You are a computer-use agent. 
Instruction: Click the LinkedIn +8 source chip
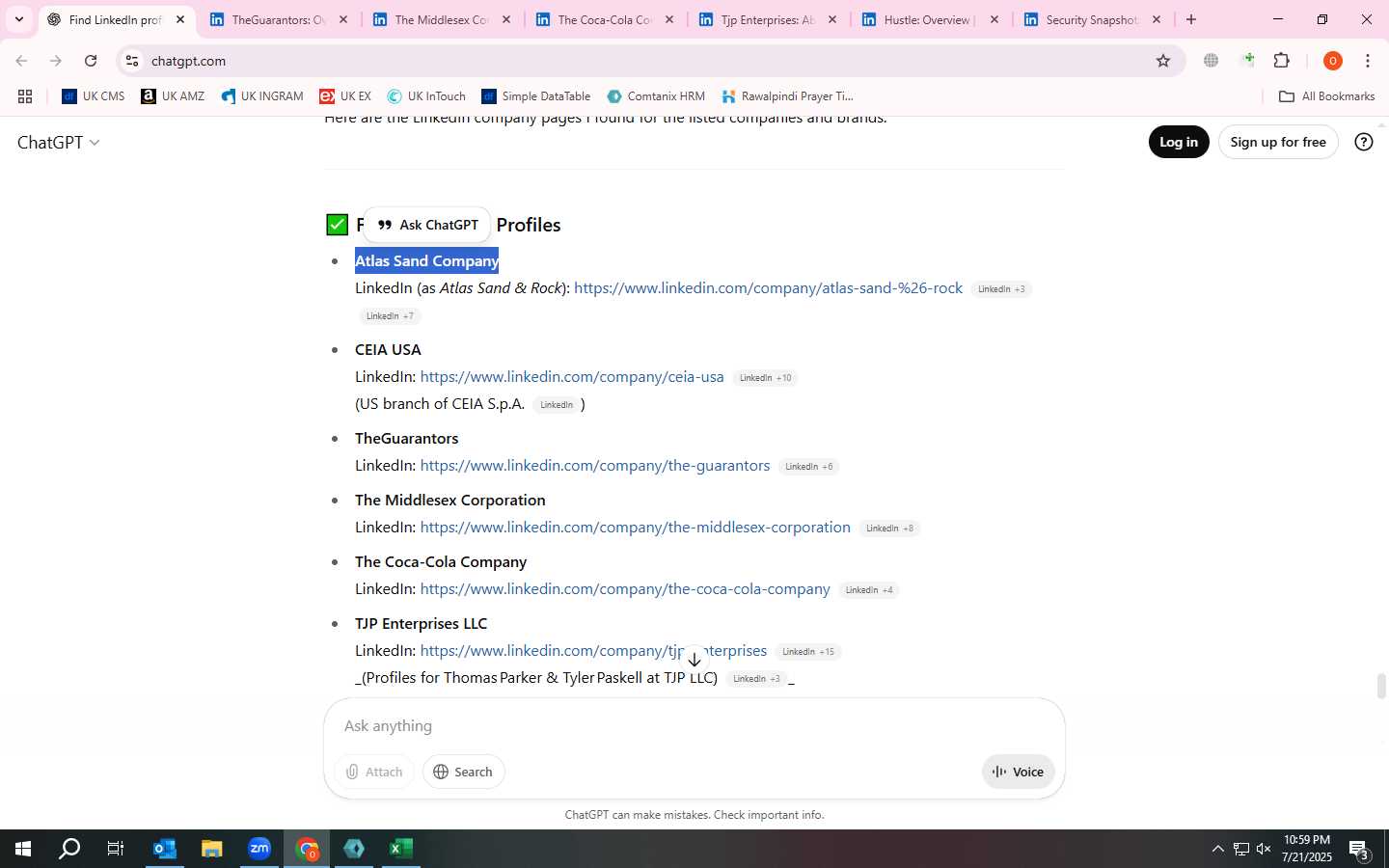coord(889,529)
